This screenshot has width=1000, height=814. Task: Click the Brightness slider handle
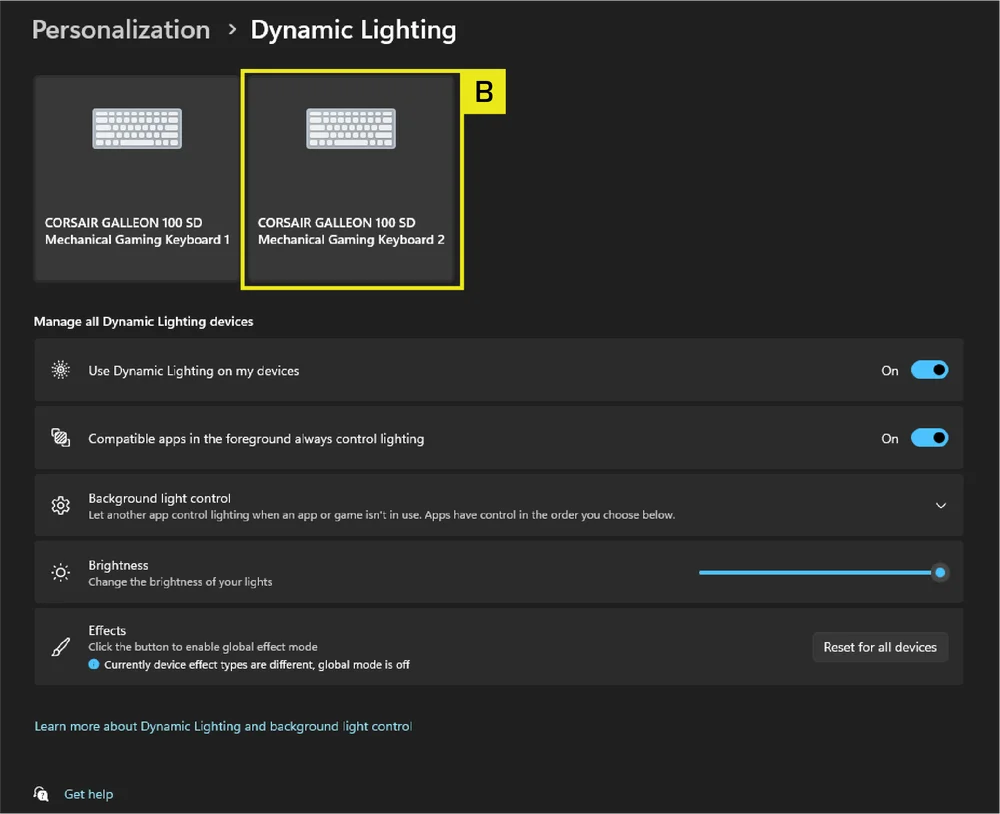[939, 573]
